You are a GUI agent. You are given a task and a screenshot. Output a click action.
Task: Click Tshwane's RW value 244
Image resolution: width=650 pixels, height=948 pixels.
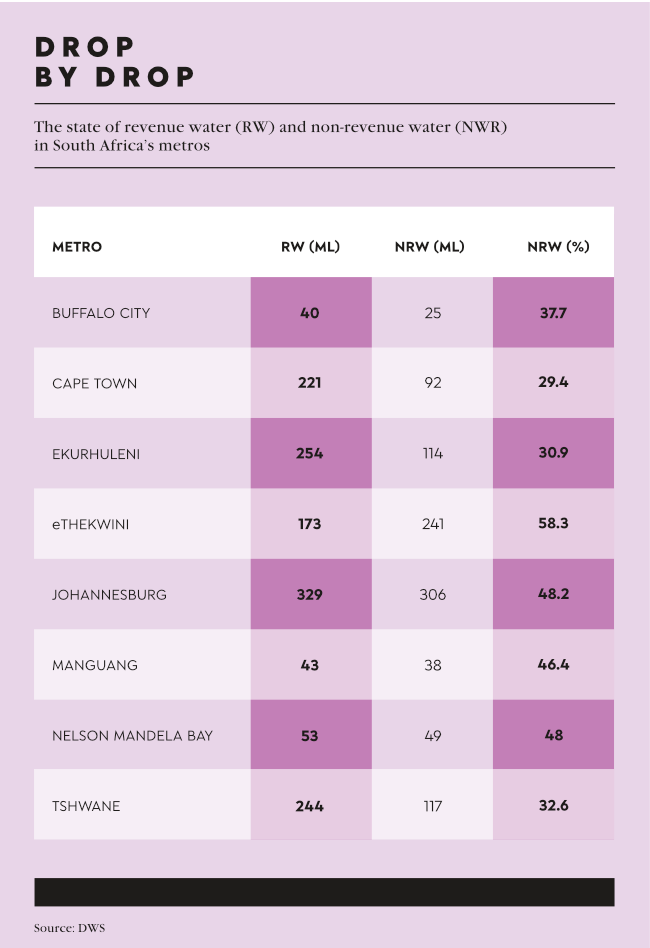pos(310,806)
